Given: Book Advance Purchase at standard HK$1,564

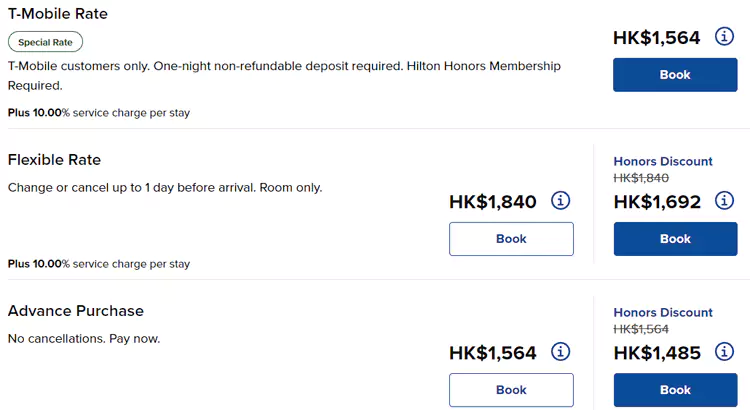Looking at the screenshot, I should (x=511, y=390).
